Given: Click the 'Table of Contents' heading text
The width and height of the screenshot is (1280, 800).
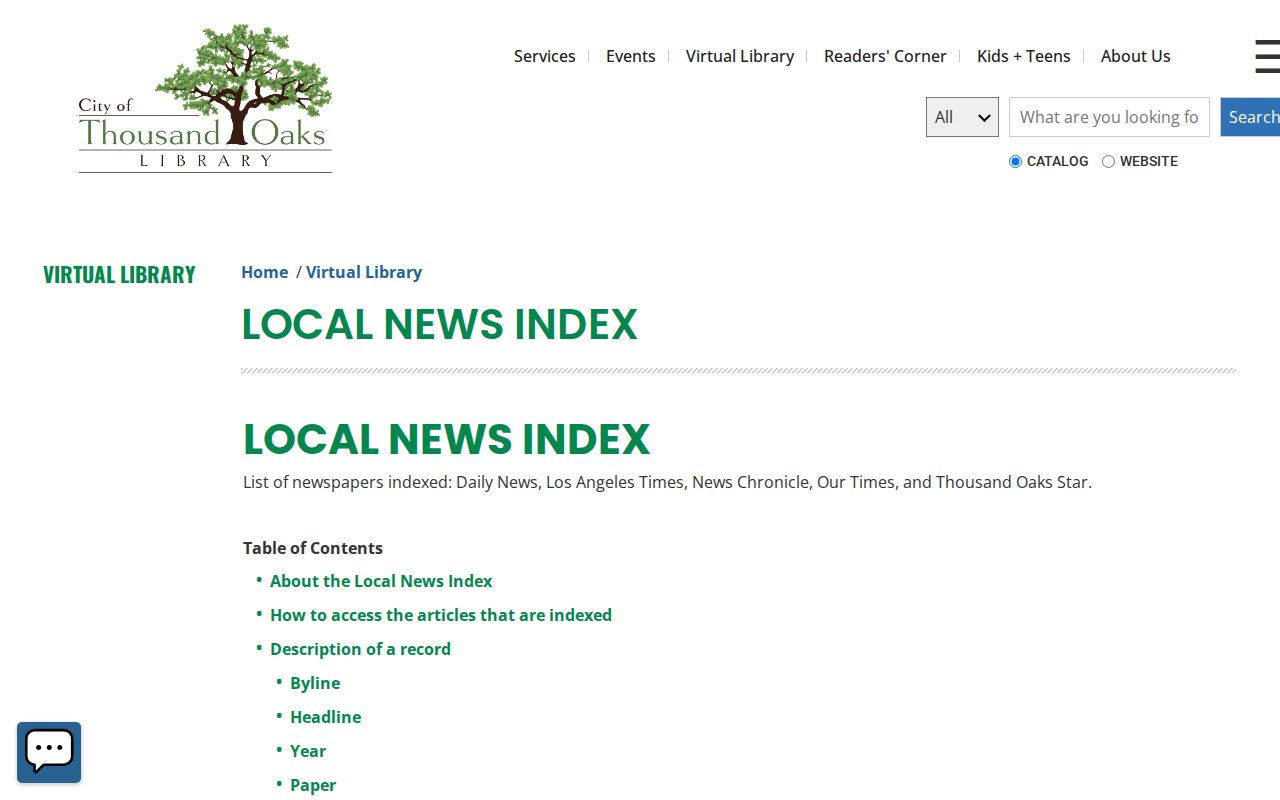Looking at the screenshot, I should [313, 548].
